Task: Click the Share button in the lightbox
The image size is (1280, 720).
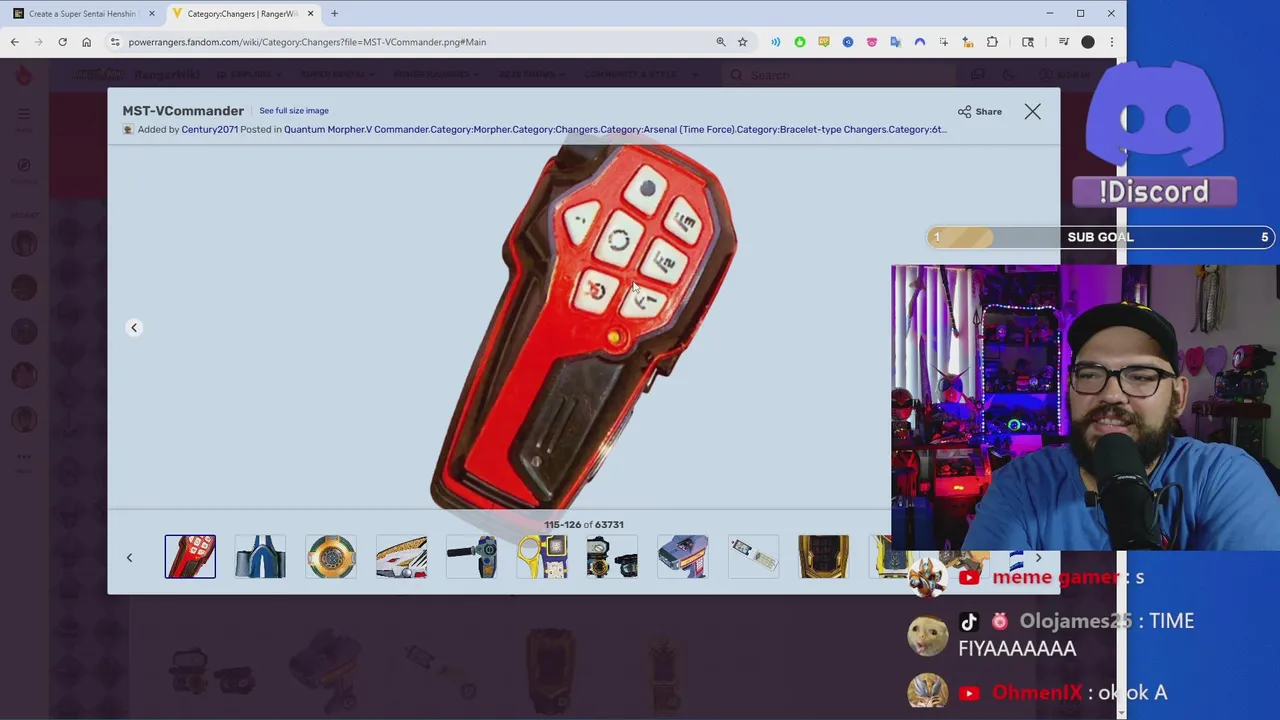Action: [x=980, y=111]
